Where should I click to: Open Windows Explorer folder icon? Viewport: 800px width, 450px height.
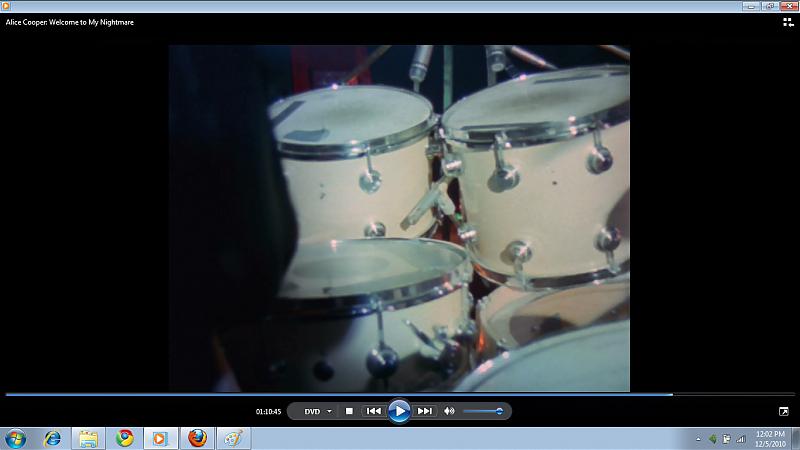[x=88, y=438]
